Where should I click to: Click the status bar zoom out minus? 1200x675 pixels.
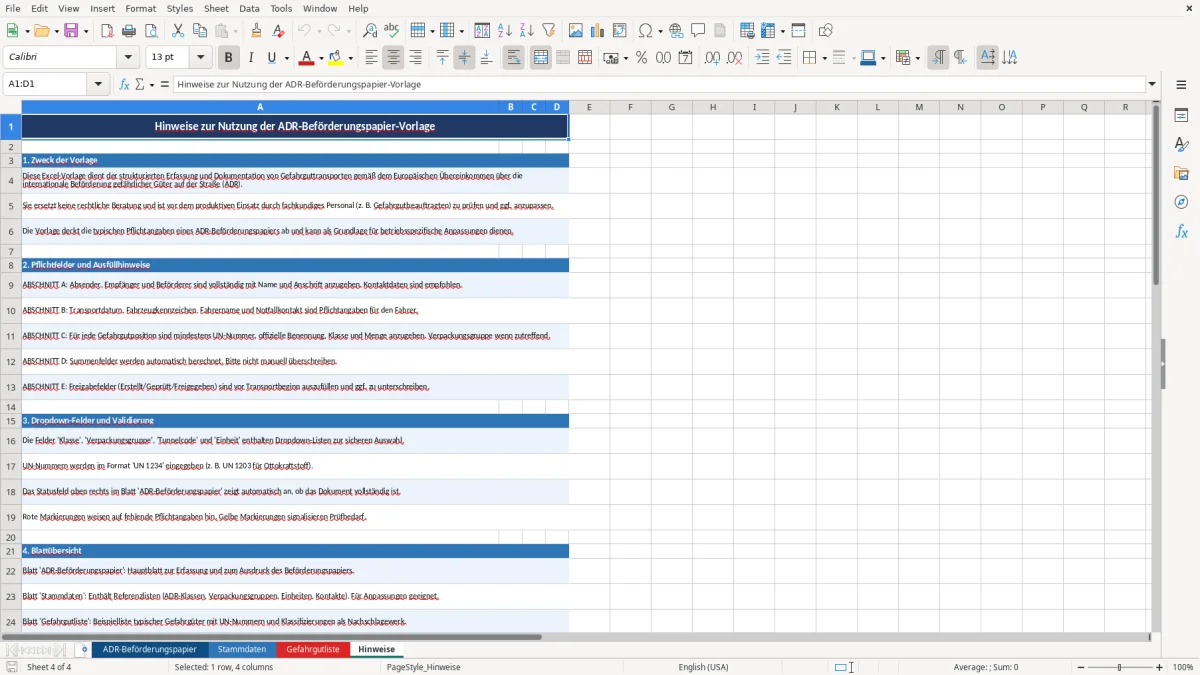pos(1080,667)
